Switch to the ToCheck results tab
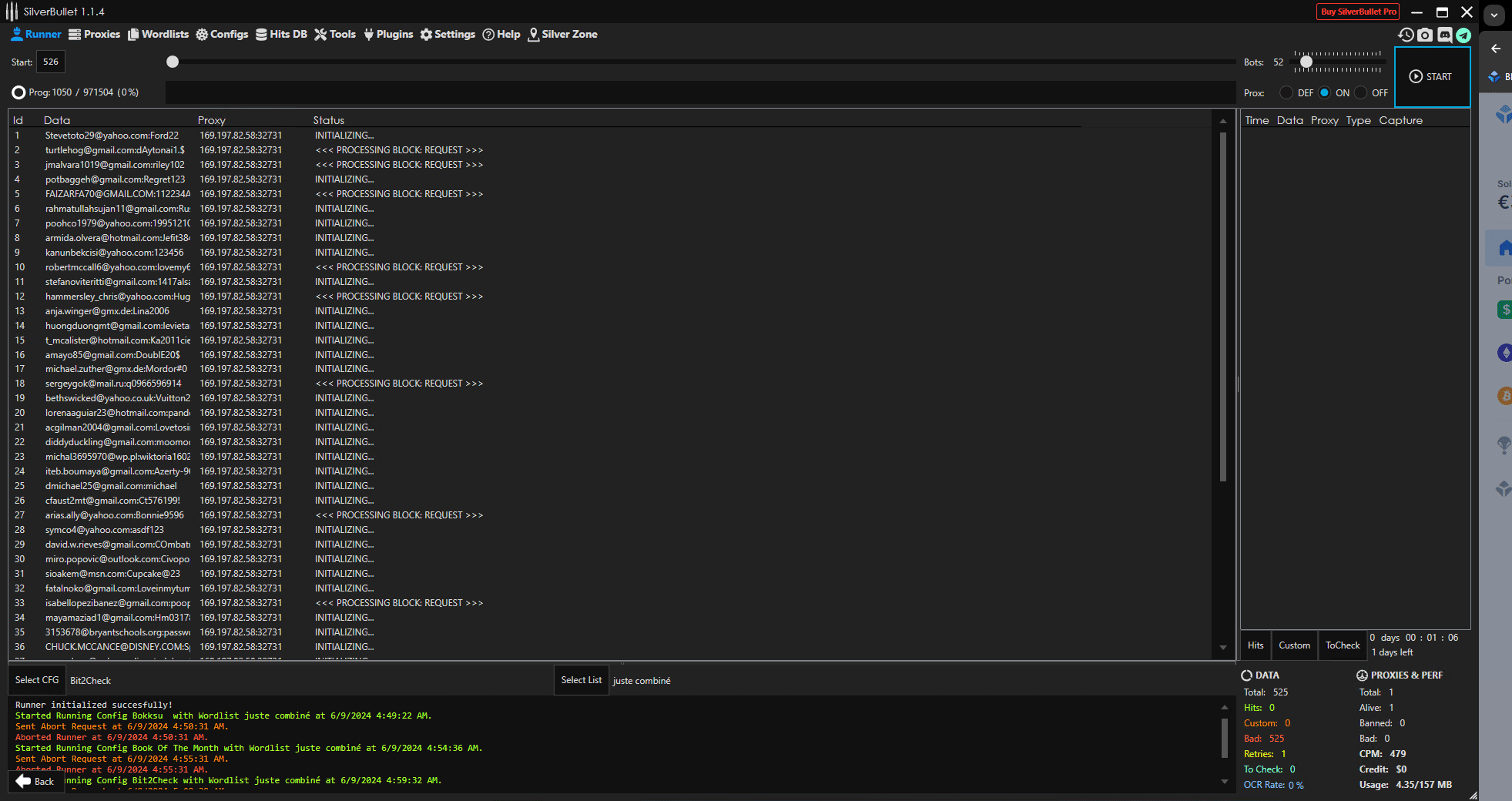 pyautogui.click(x=1342, y=645)
